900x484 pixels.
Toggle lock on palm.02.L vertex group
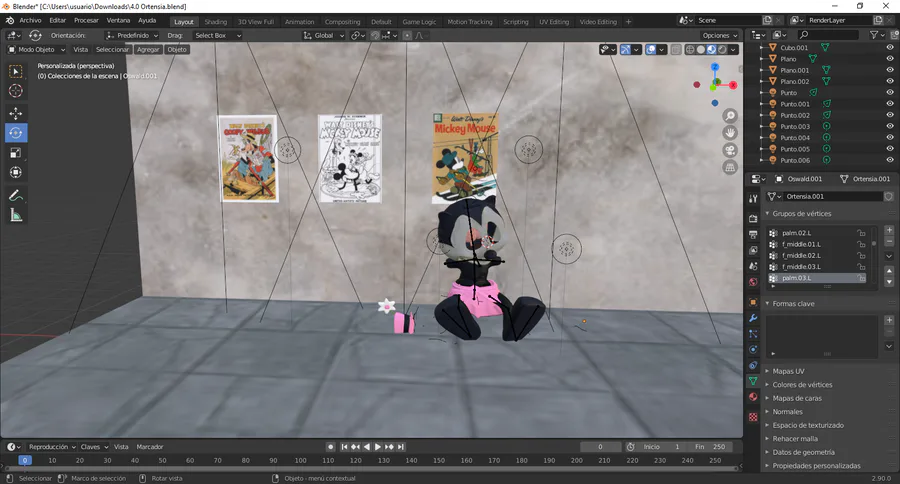tap(862, 233)
